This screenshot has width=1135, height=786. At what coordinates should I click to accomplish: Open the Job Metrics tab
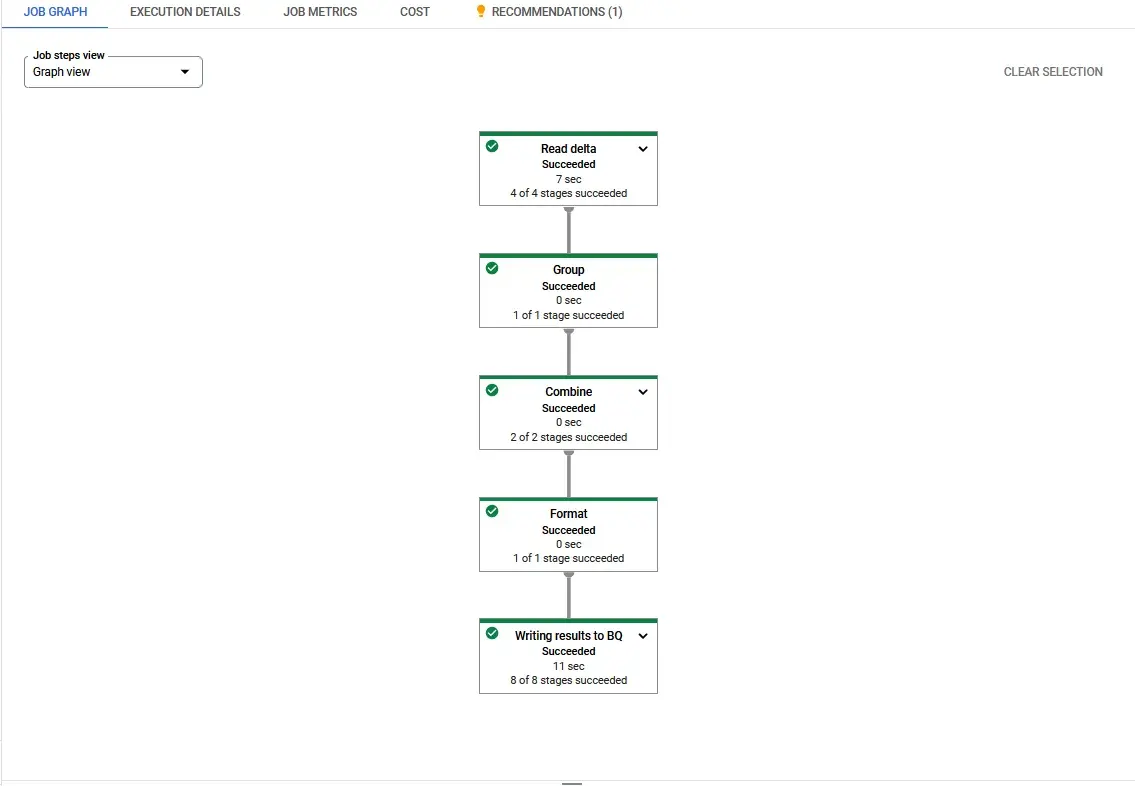click(320, 12)
